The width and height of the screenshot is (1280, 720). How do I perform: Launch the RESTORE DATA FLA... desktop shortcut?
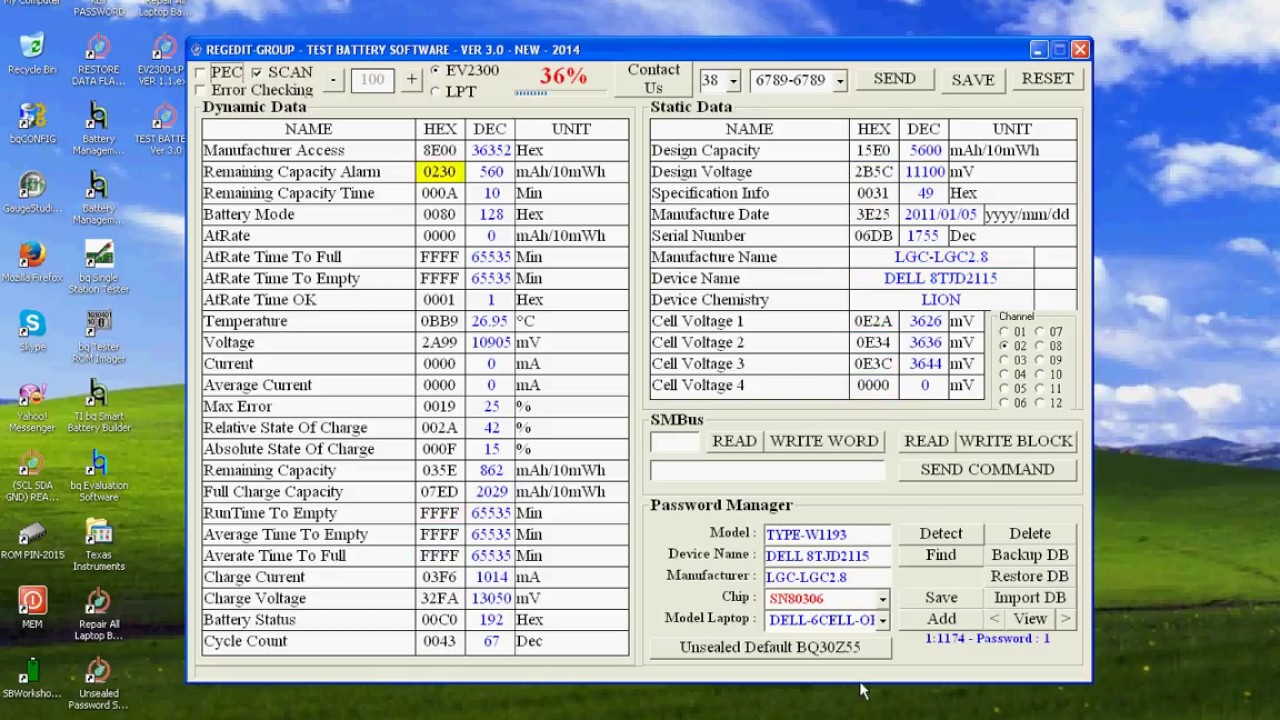[98, 60]
